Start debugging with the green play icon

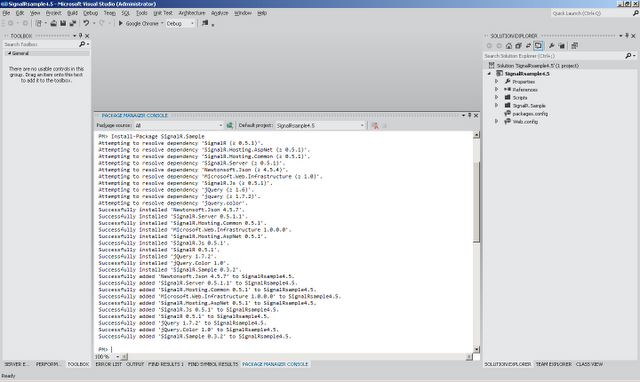click(120, 23)
